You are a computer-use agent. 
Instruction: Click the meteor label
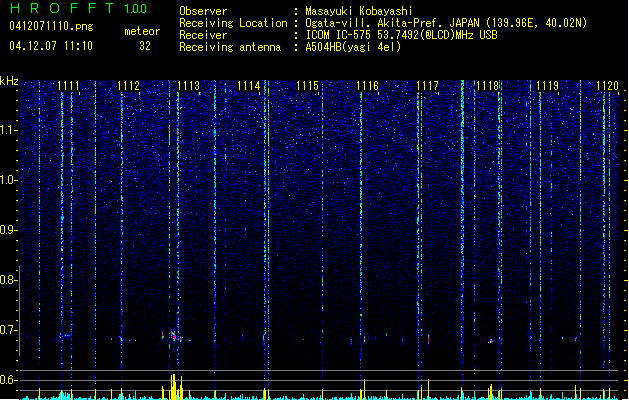point(142,31)
